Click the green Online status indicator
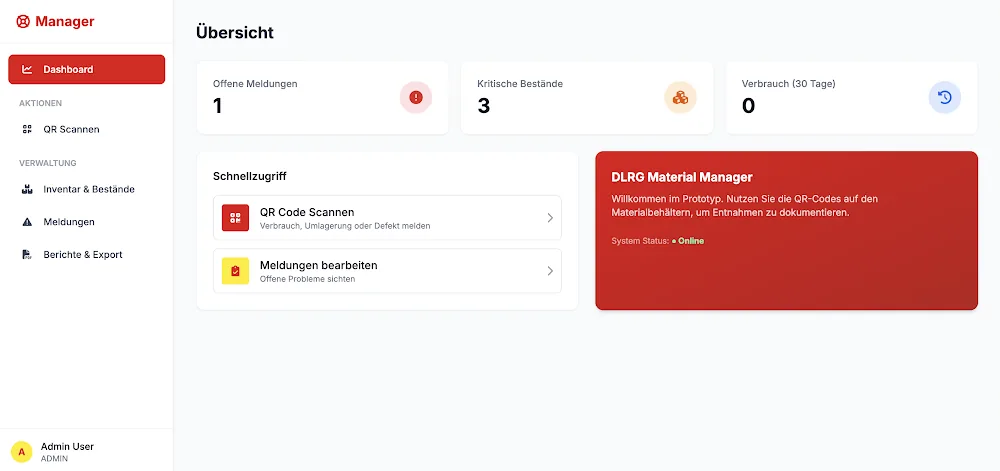This screenshot has width=1000, height=471. (x=688, y=241)
